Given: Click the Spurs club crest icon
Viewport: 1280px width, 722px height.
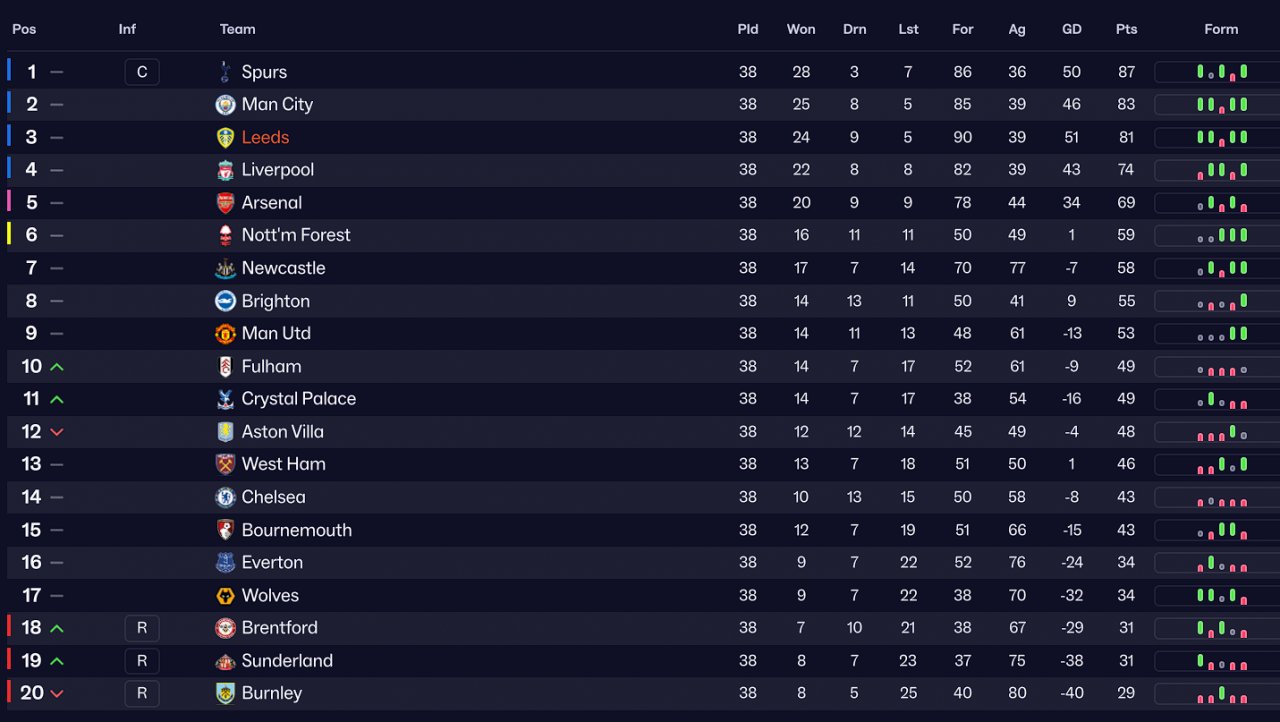Looking at the screenshot, I should 225,72.
